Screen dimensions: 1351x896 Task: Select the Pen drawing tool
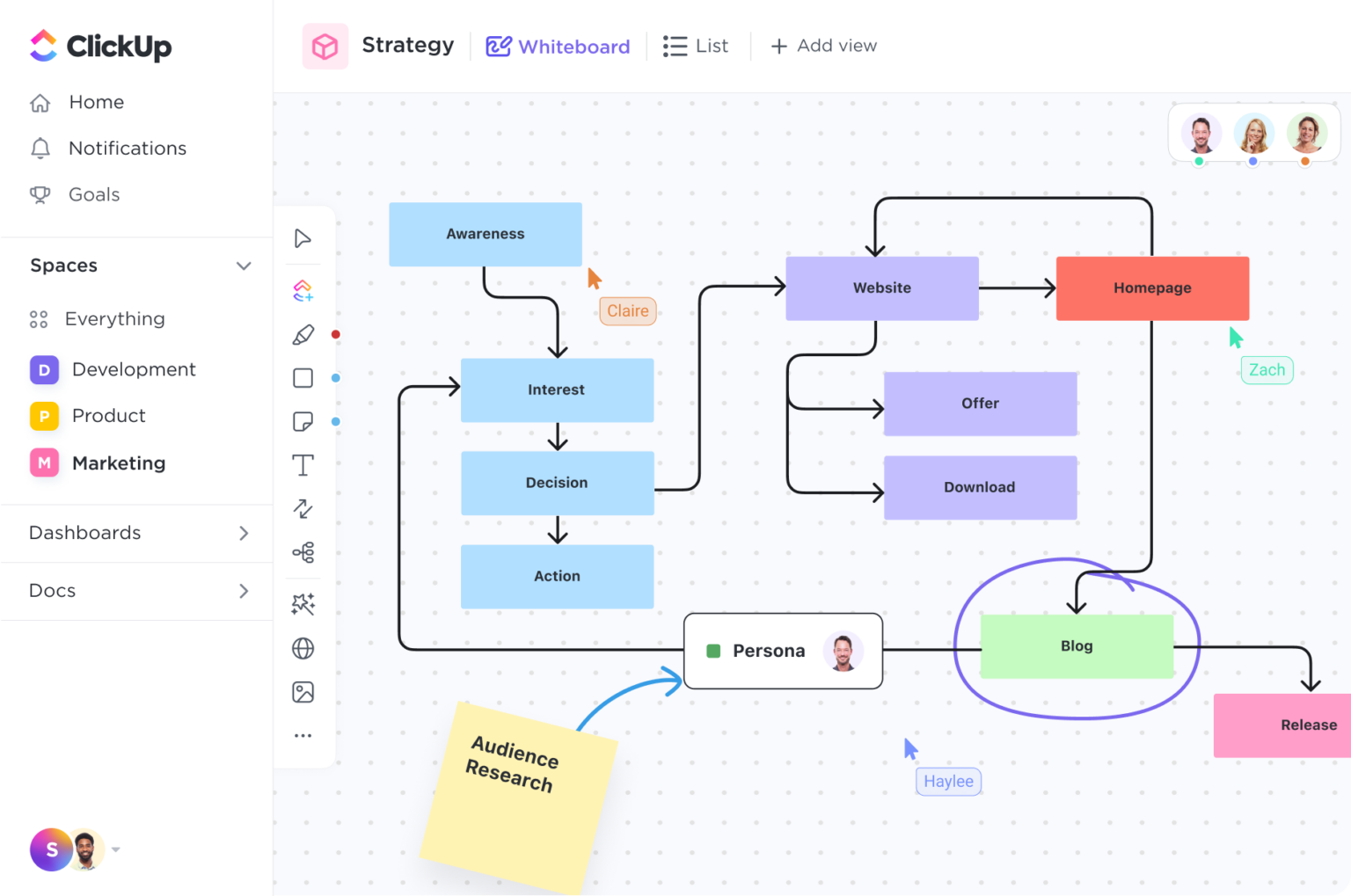tap(303, 333)
